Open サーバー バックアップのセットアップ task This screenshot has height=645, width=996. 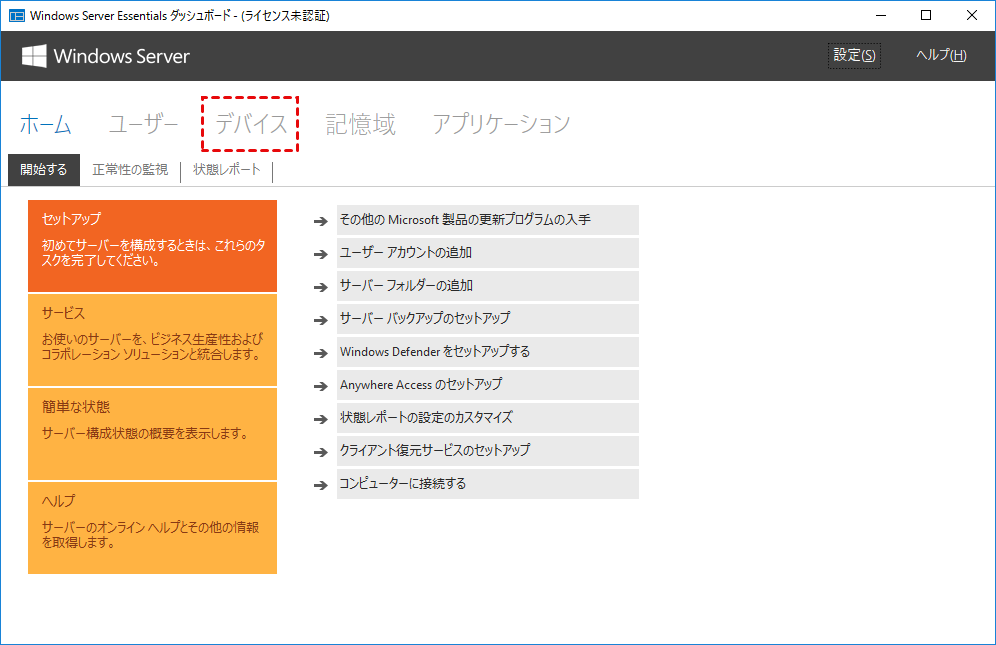[x=488, y=319]
